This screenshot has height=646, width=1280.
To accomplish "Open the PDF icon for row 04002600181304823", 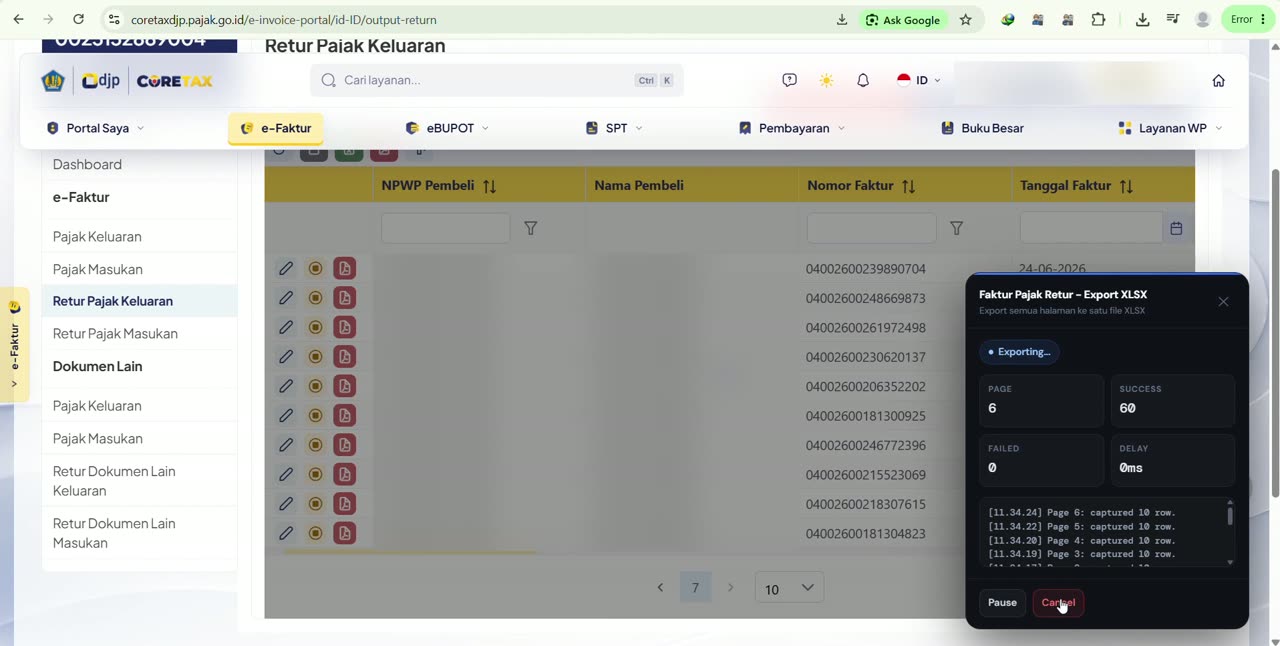I will (x=344, y=533).
